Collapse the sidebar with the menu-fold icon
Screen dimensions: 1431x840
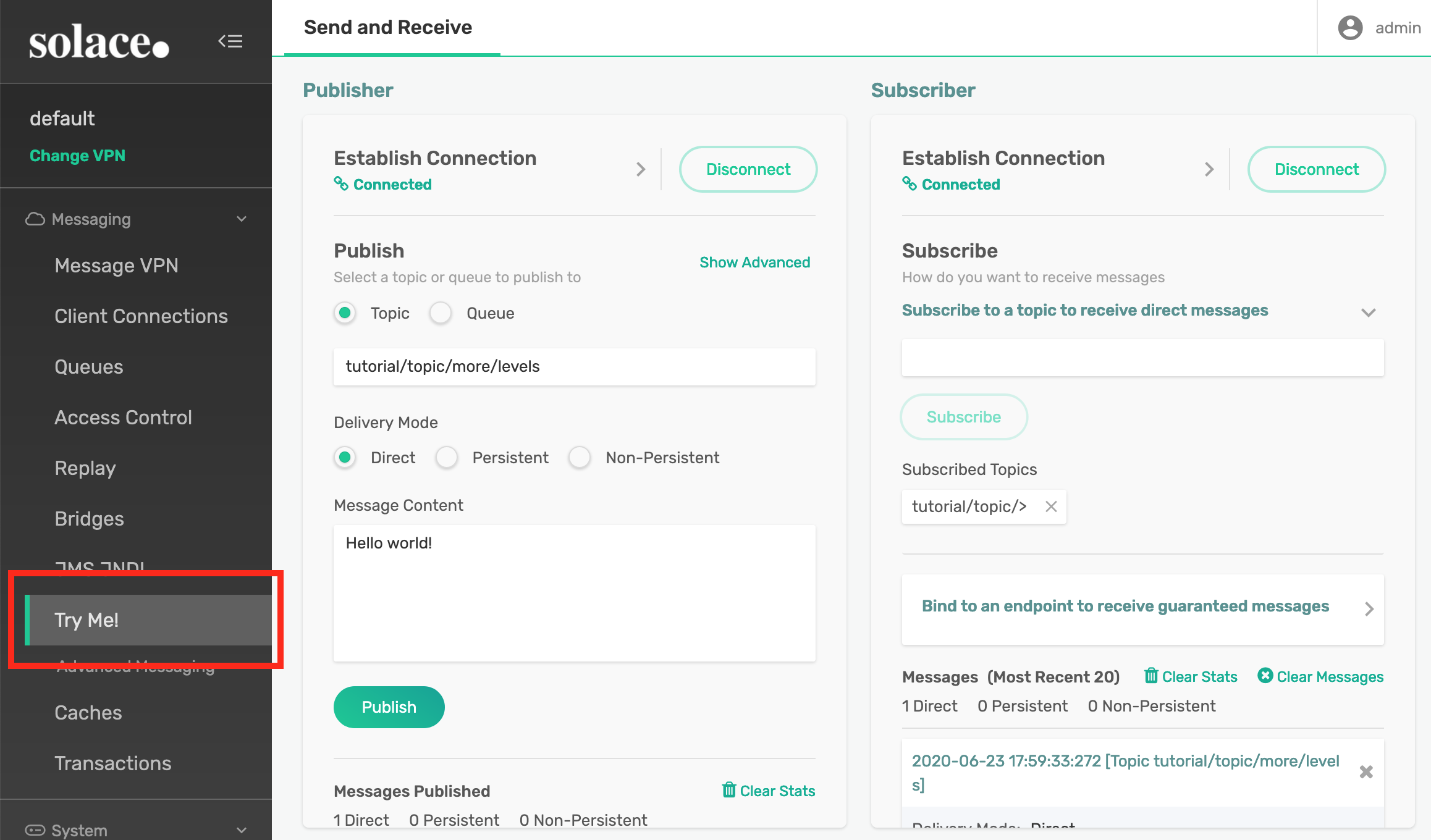pos(230,41)
